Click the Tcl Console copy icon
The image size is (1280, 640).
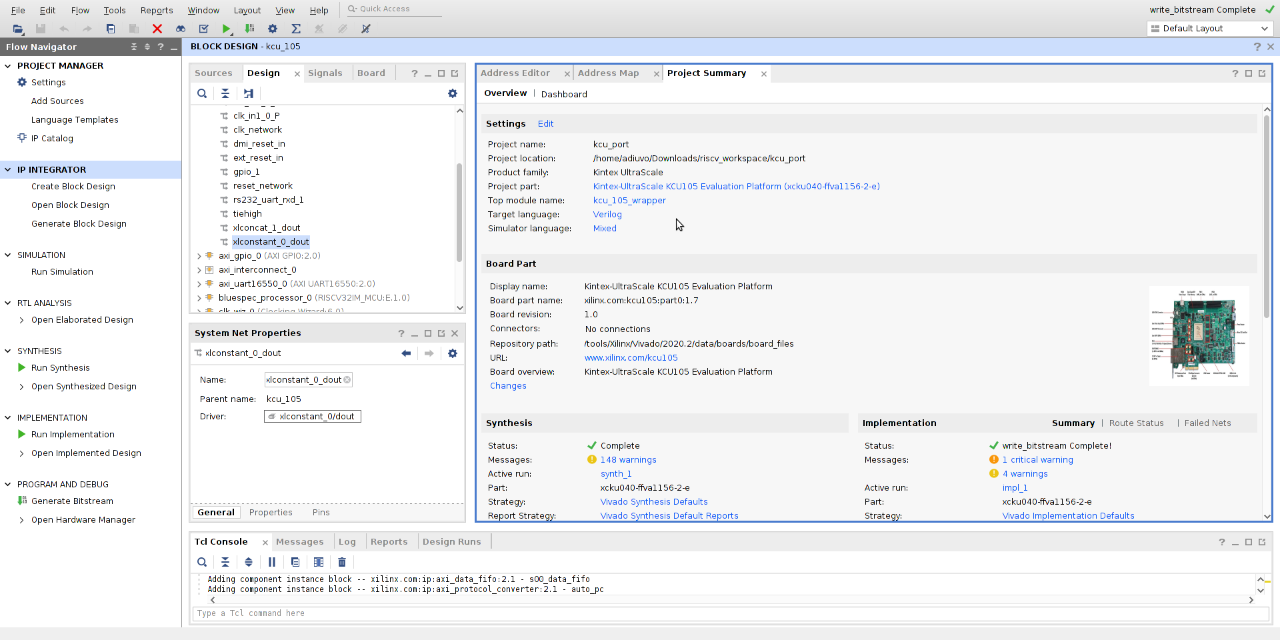coord(295,562)
